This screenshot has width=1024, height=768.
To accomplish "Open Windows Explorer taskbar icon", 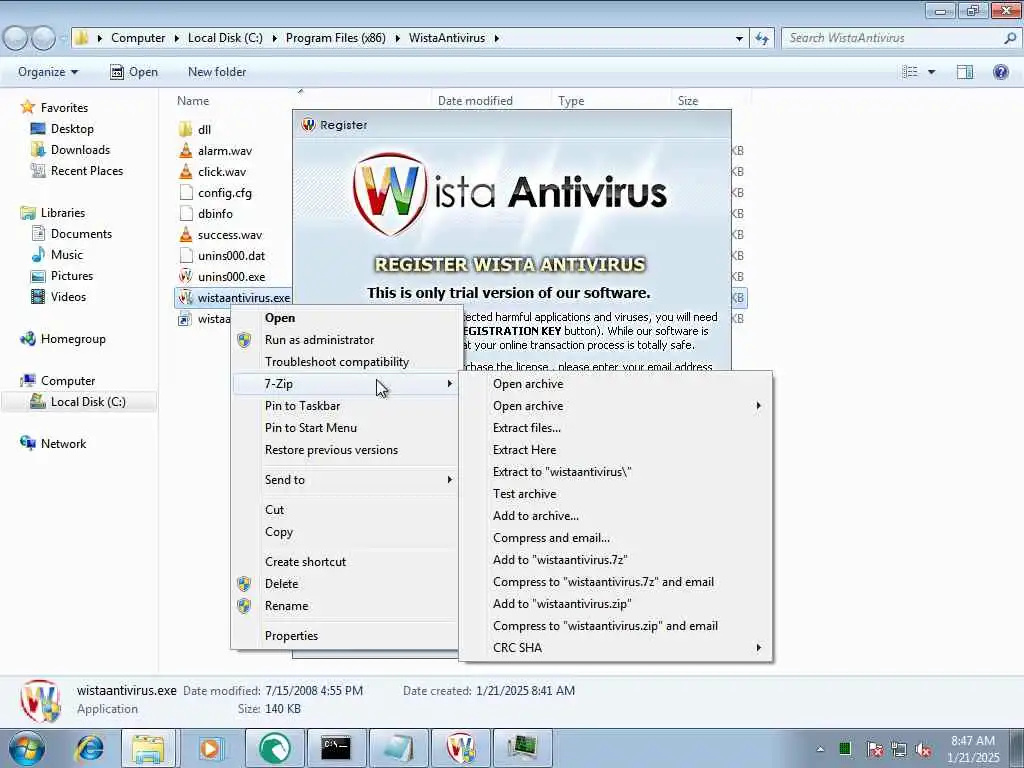I will [148, 748].
